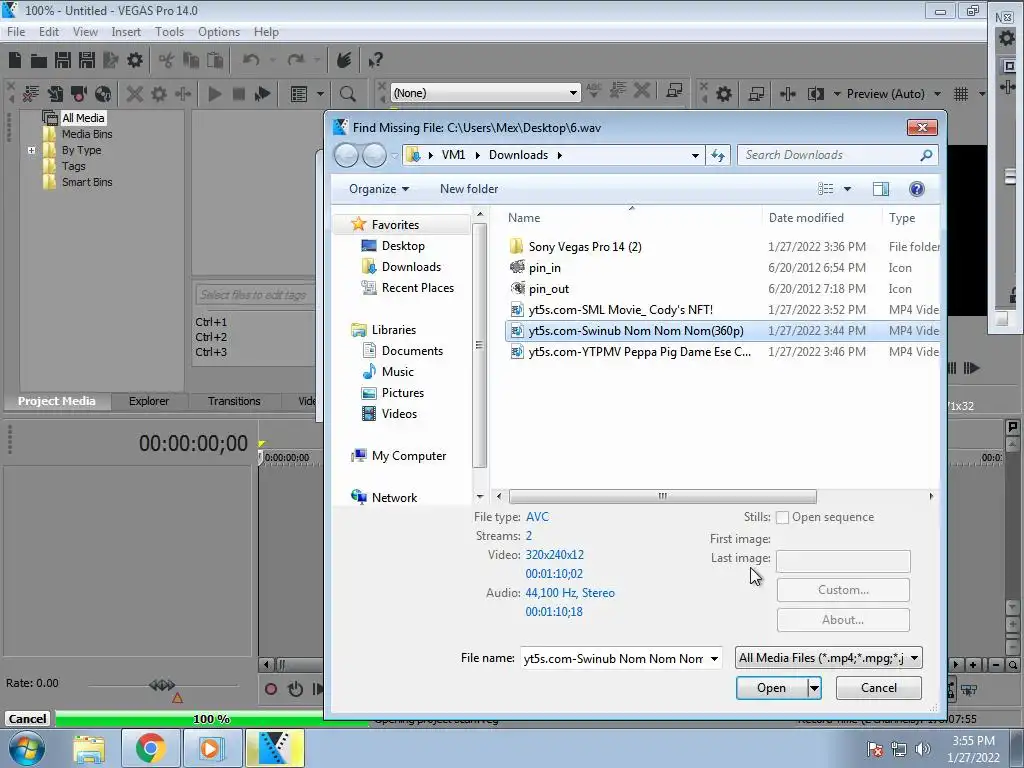1024x768 pixels.
Task: Switch to the Explorer tab
Action: click(149, 402)
